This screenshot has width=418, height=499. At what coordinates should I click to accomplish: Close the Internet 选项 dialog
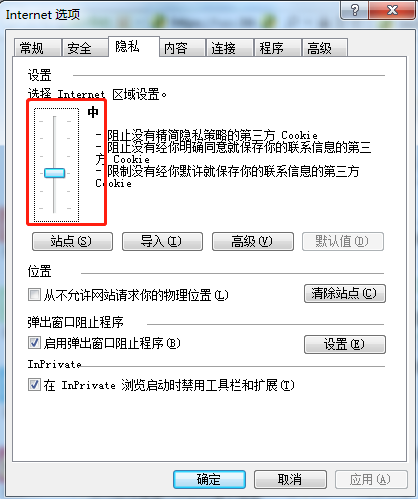point(392,10)
